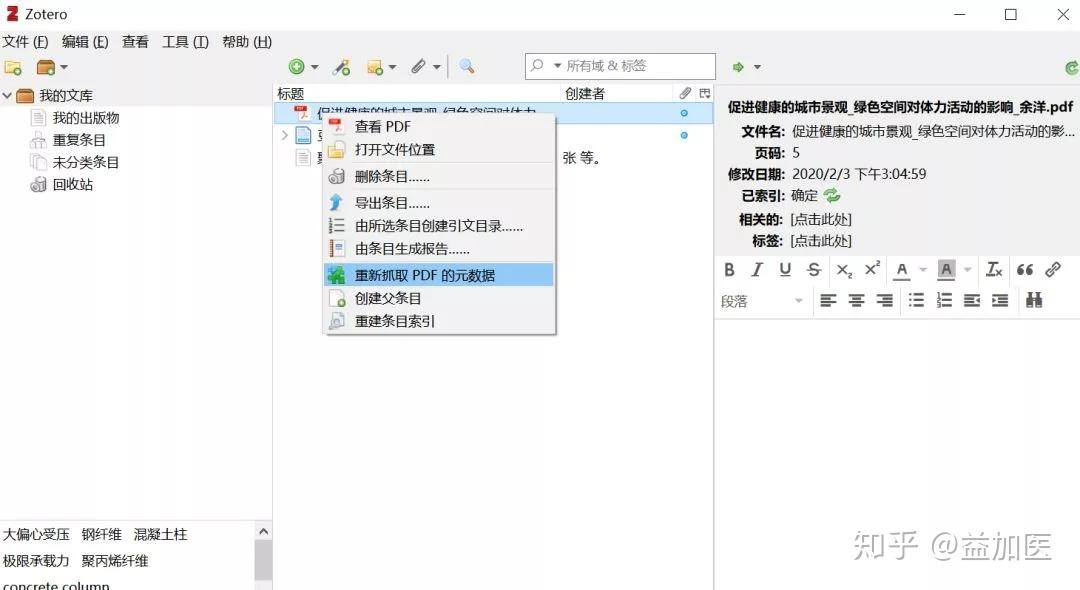The image size is (1080, 590).
Task: Open the Locate dropdown arrow
Action: point(758,67)
